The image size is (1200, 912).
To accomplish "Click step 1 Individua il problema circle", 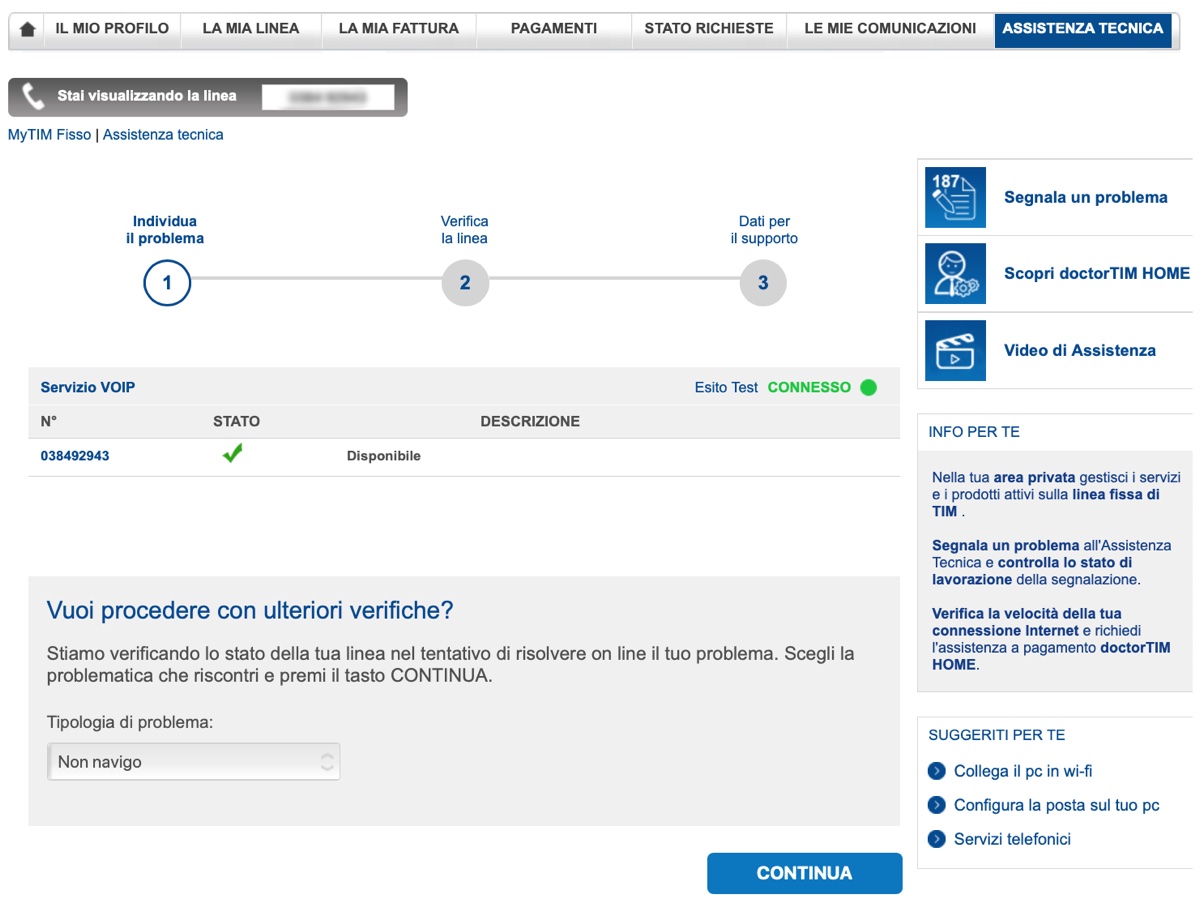I will click(167, 283).
